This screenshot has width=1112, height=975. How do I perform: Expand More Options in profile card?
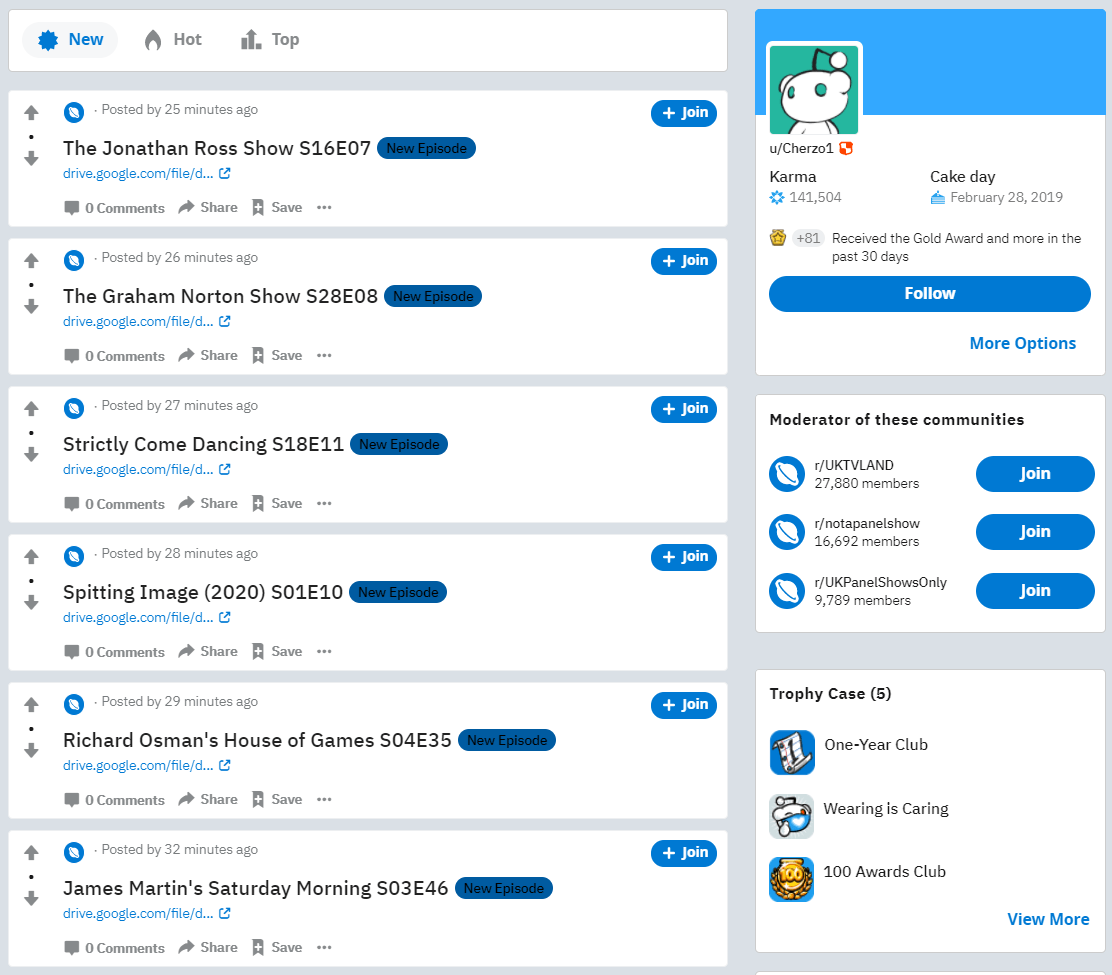1023,343
